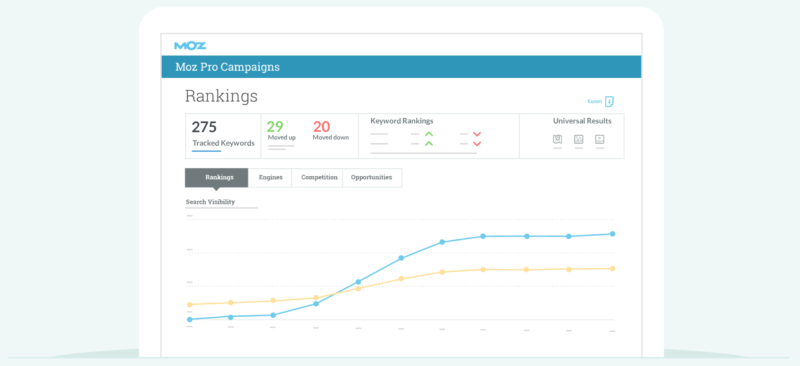The image size is (800, 366).
Task: Click the Moz Pro Campaigns header
Action: pos(228,67)
